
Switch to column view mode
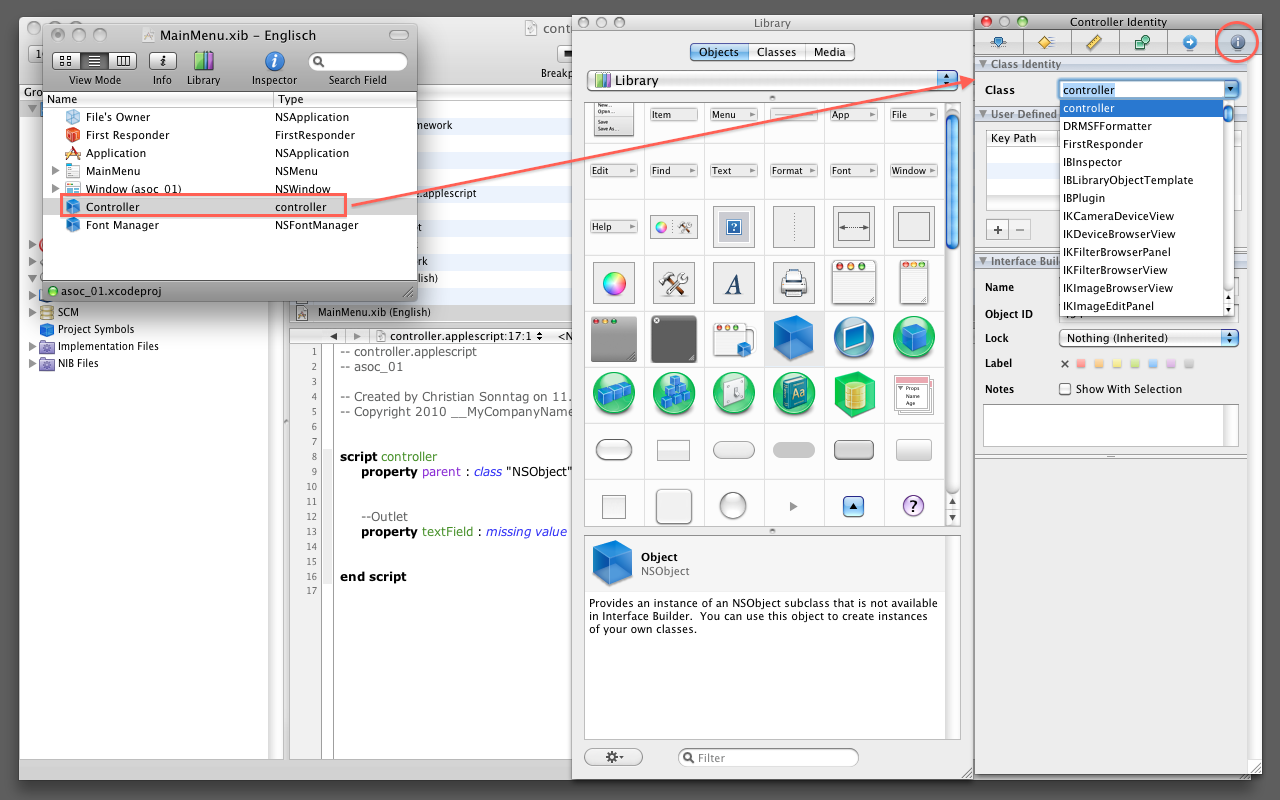[x=122, y=62]
